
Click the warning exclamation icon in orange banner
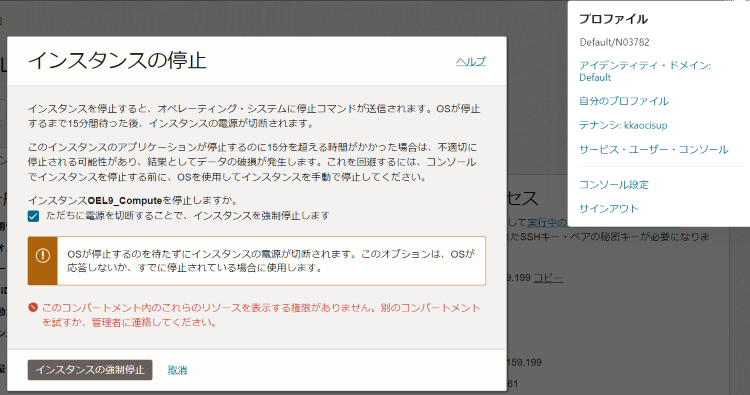pyautogui.click(x=43, y=256)
